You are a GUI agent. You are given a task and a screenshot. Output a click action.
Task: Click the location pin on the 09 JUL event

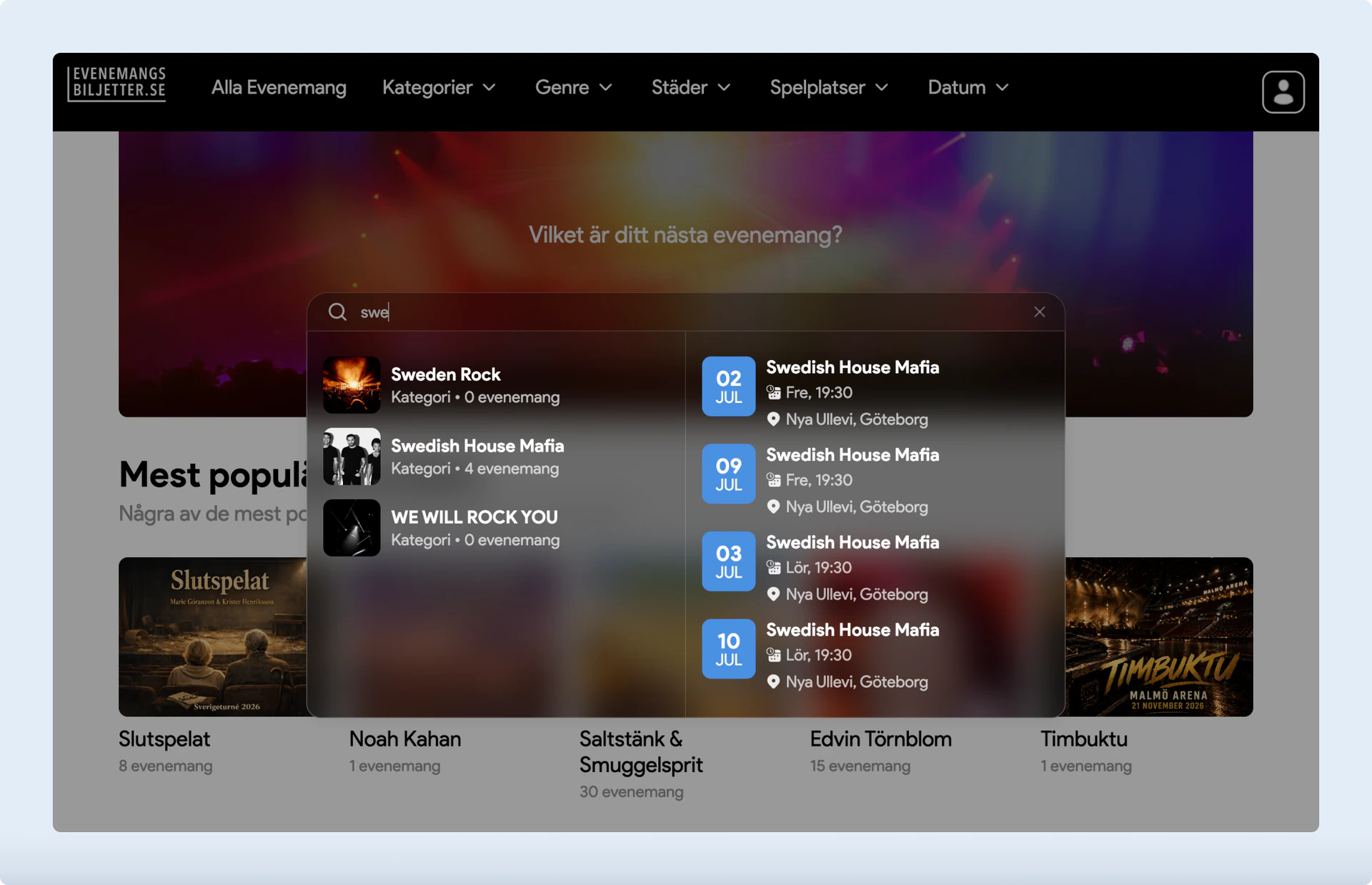(x=773, y=506)
